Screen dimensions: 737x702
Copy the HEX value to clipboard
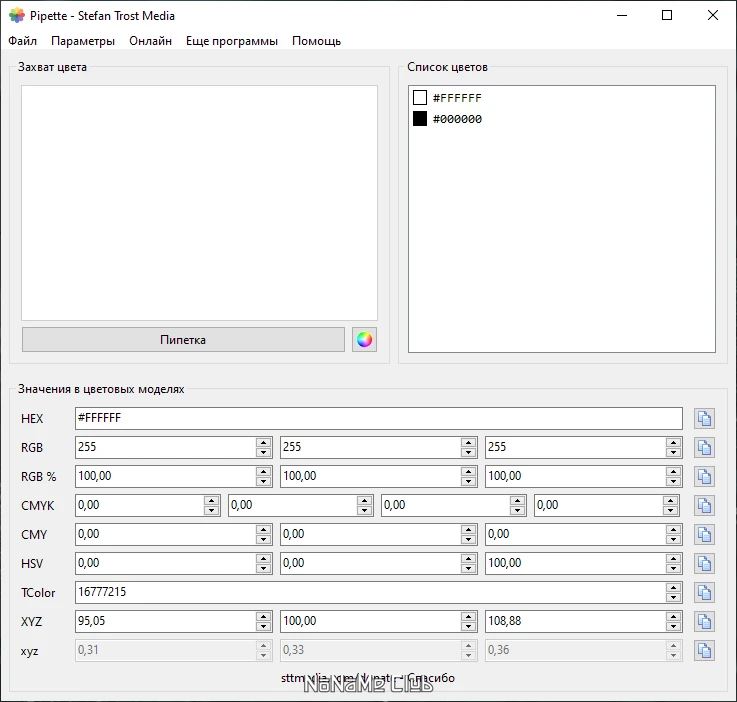[x=704, y=418]
